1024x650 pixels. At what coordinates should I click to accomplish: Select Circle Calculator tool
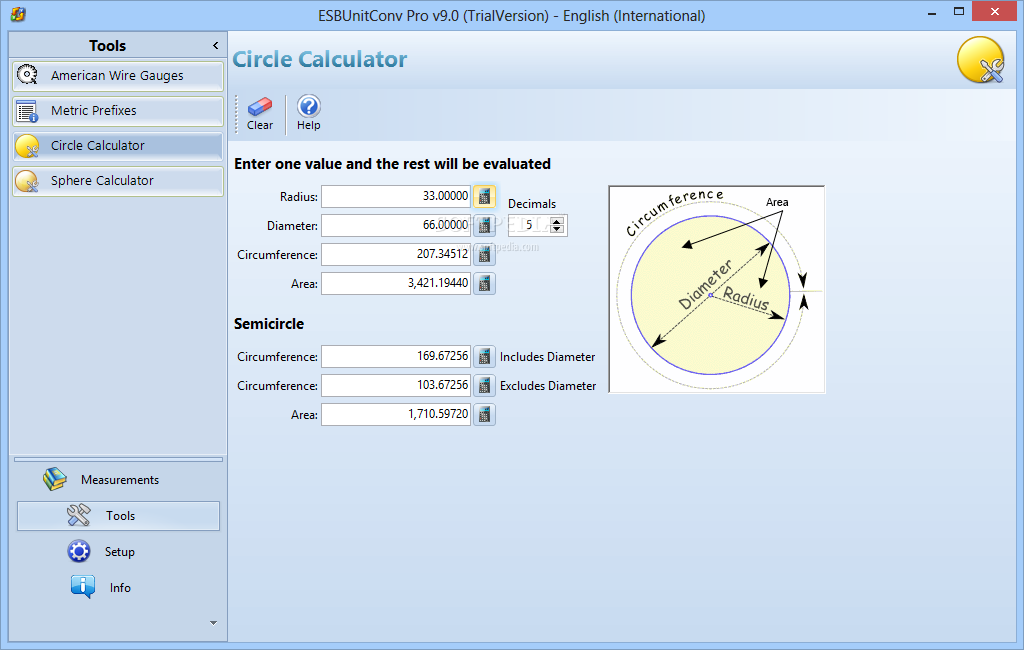point(118,146)
